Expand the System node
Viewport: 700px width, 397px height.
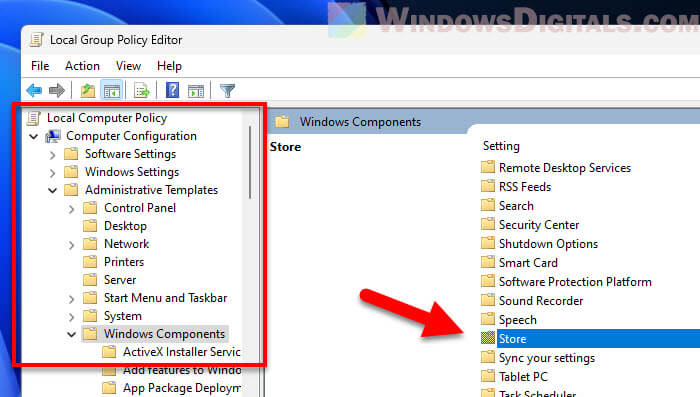pos(71,317)
